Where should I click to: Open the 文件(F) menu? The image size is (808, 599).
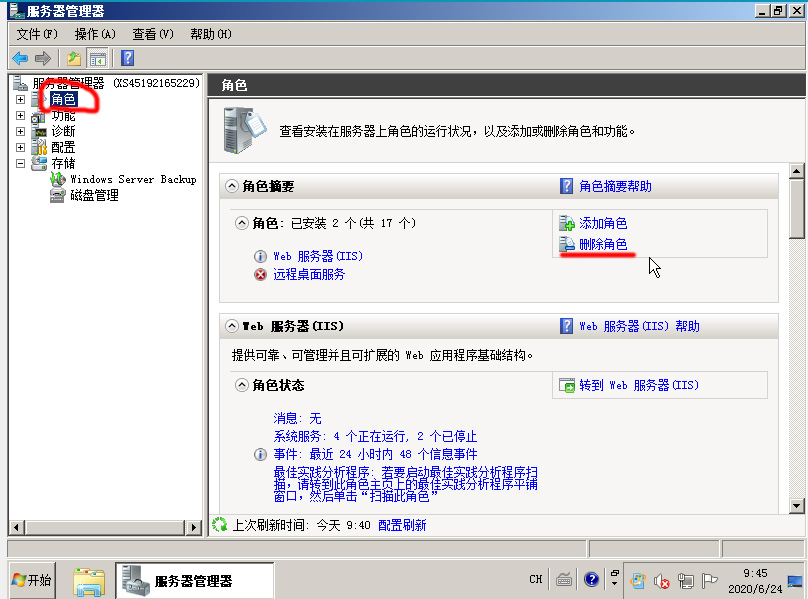37,34
